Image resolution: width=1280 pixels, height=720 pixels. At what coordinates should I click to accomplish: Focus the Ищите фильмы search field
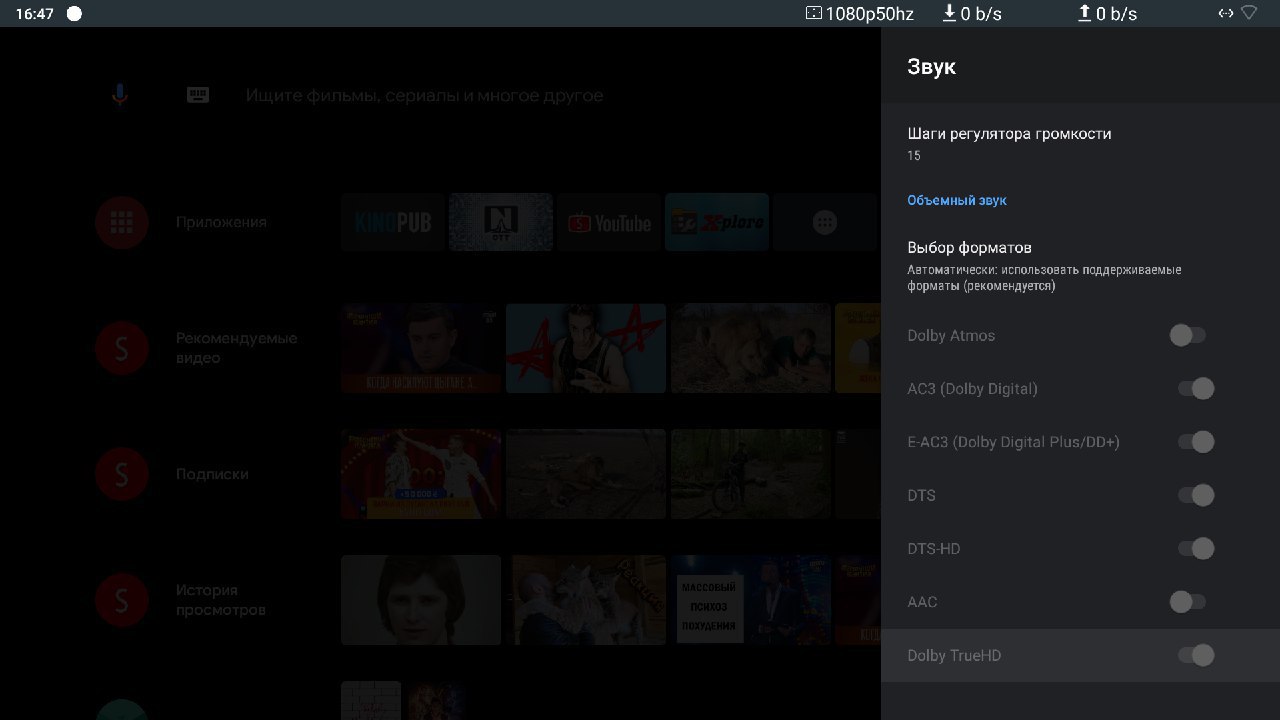(x=424, y=96)
